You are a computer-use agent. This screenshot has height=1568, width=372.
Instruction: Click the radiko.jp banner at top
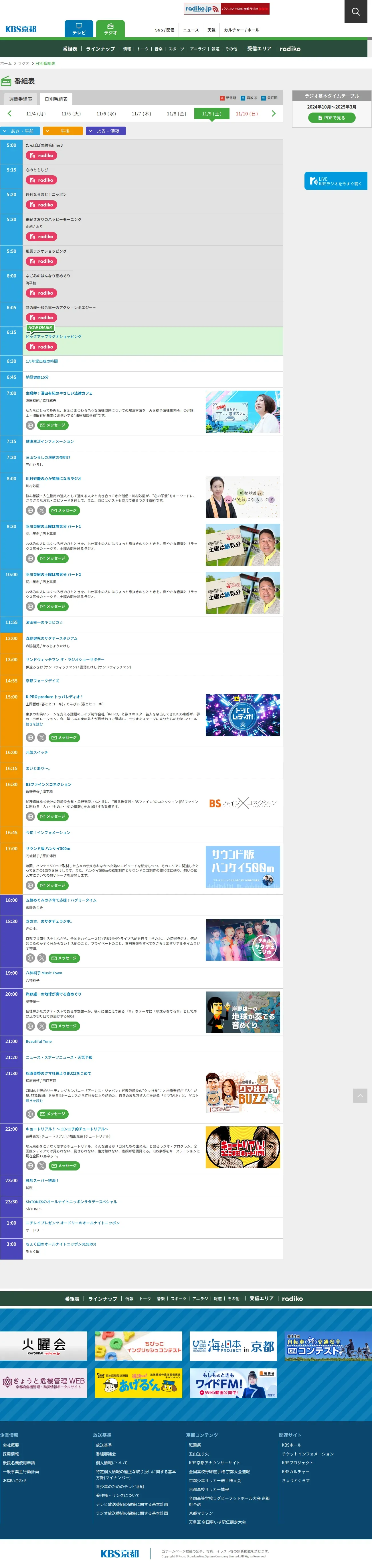227,9
